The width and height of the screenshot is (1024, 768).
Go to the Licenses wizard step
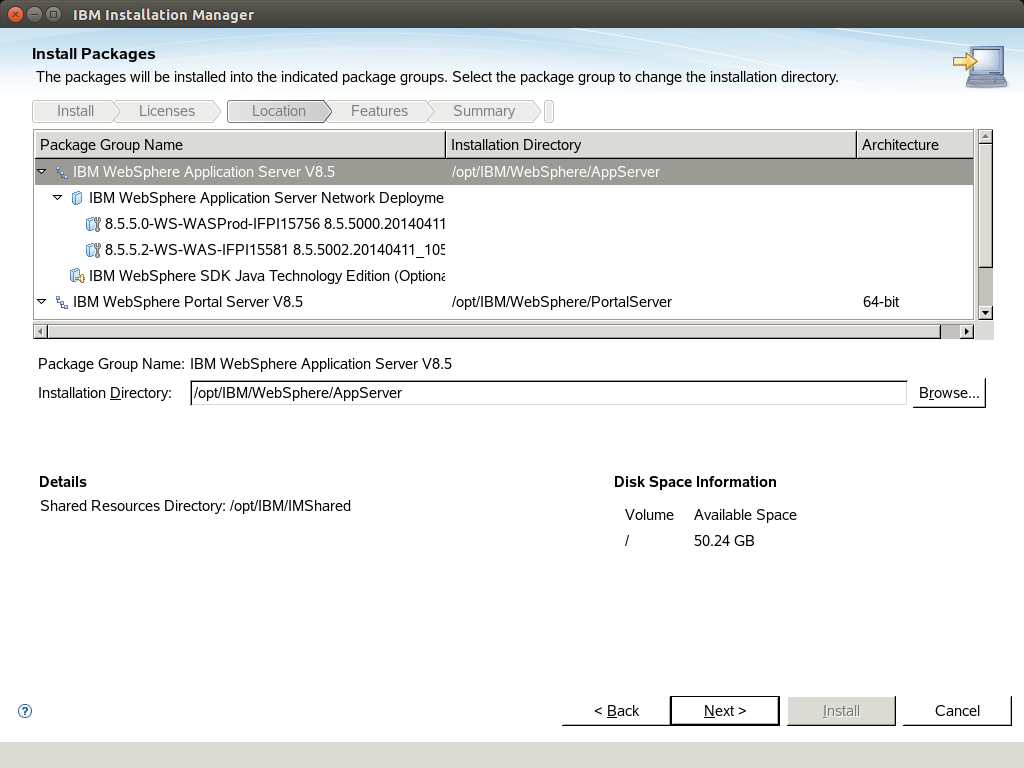(x=167, y=111)
